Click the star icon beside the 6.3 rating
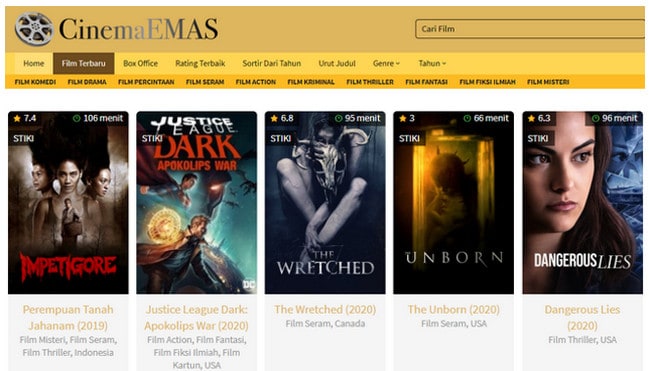Image resolution: width=649 pixels, height=371 pixels. click(531, 118)
